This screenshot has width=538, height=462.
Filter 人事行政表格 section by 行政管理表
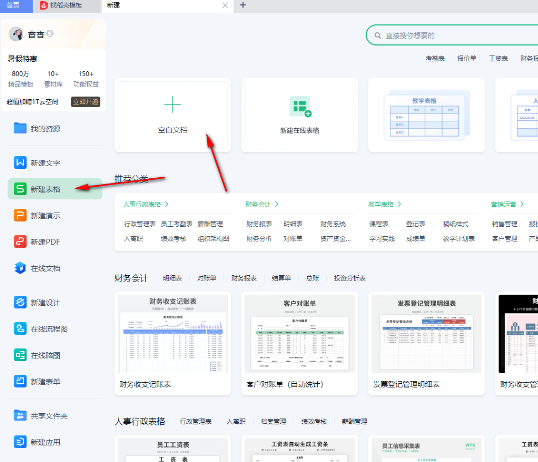point(196,421)
